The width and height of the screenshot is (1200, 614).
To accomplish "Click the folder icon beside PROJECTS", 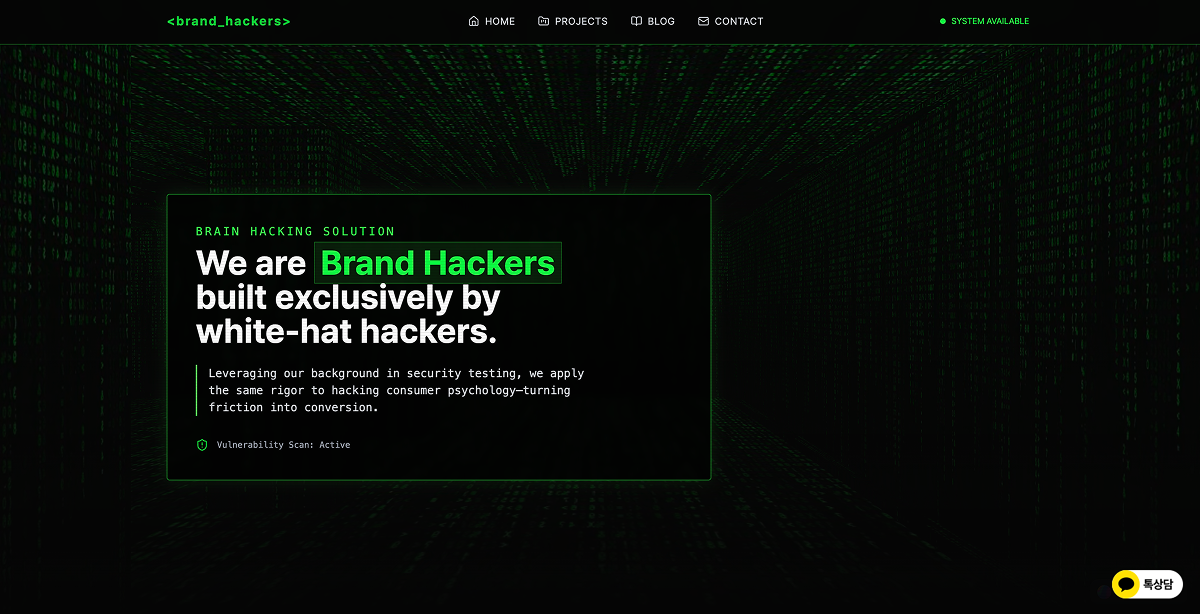I will pyautogui.click(x=543, y=21).
